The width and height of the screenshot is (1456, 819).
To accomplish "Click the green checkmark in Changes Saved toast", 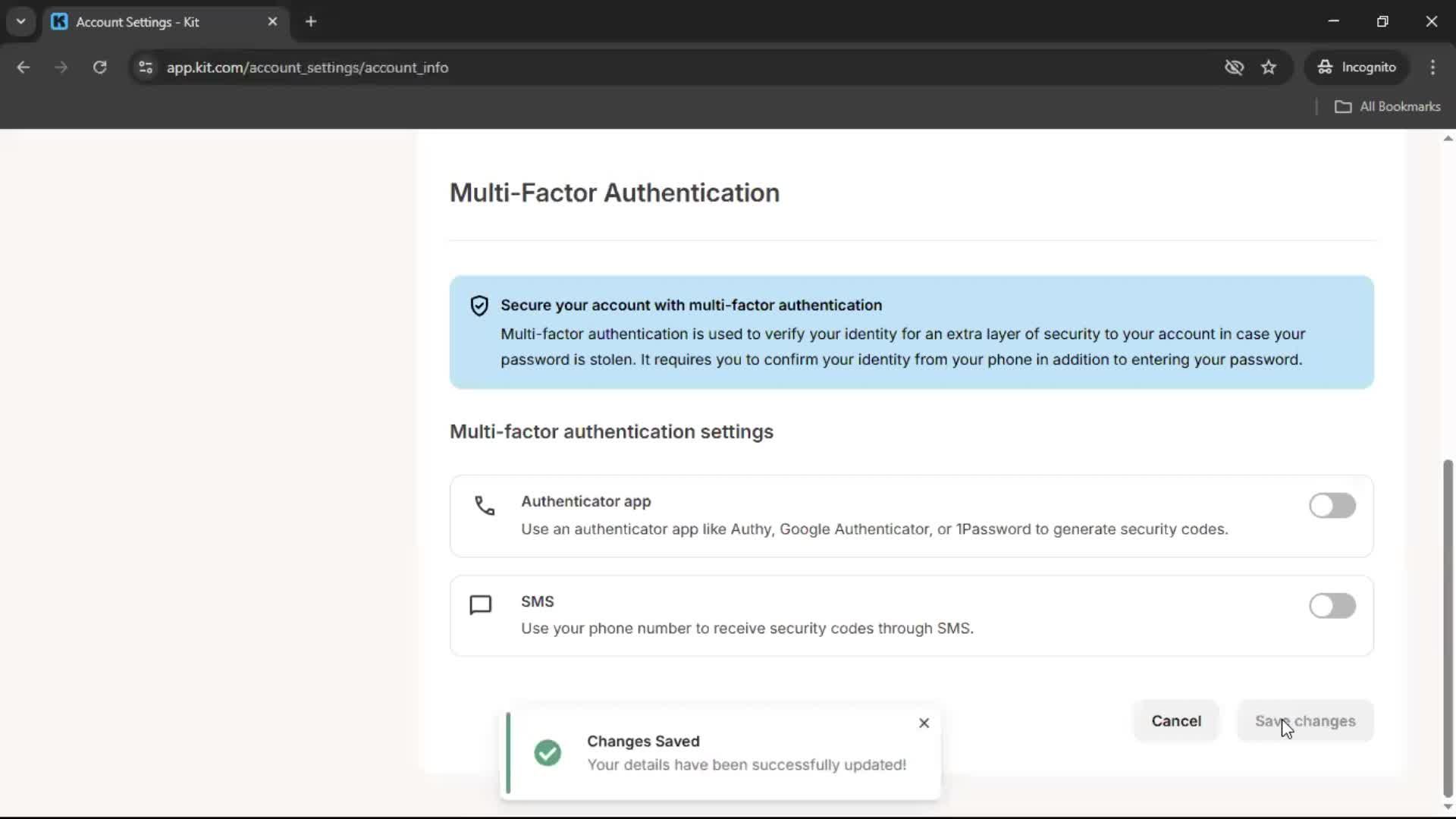I will click(548, 753).
